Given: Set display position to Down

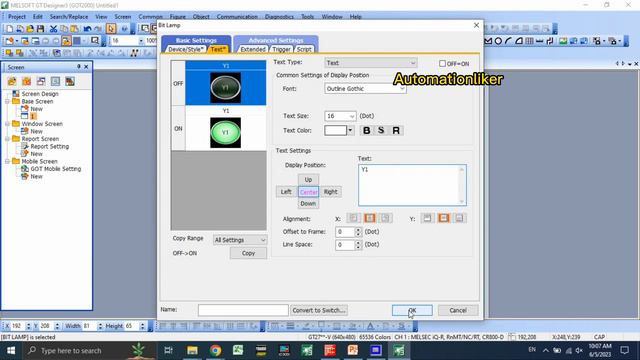Looking at the screenshot, I should [308, 203].
